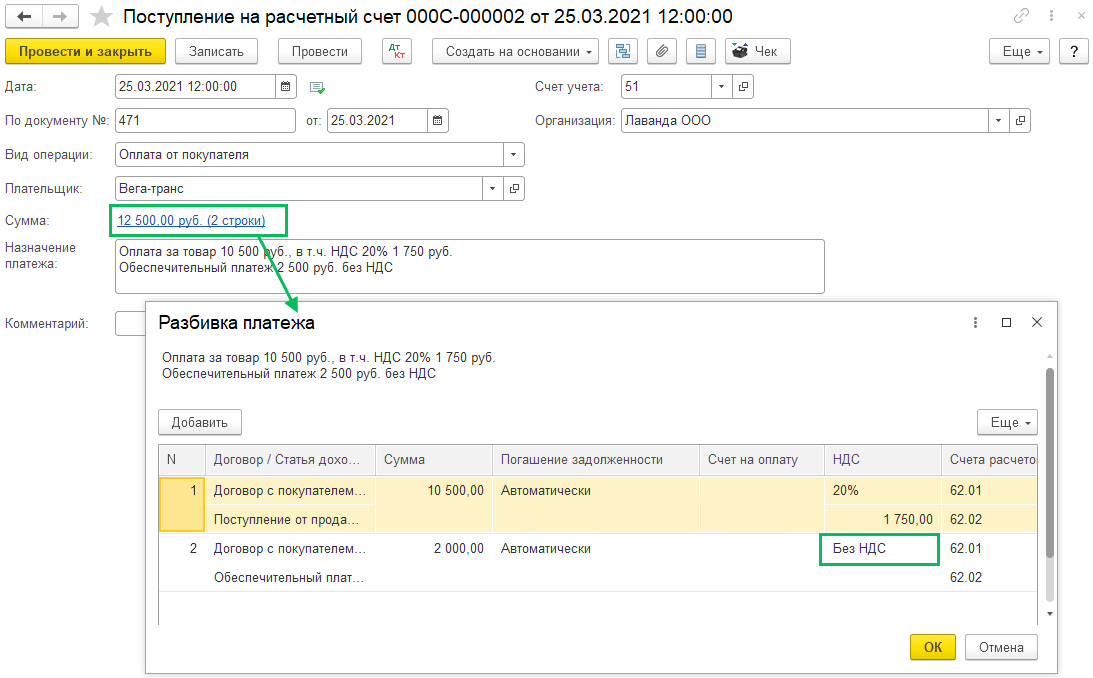Click the green-check icon next to Дата
This screenshot has height=678, width=1093.
click(x=317, y=88)
